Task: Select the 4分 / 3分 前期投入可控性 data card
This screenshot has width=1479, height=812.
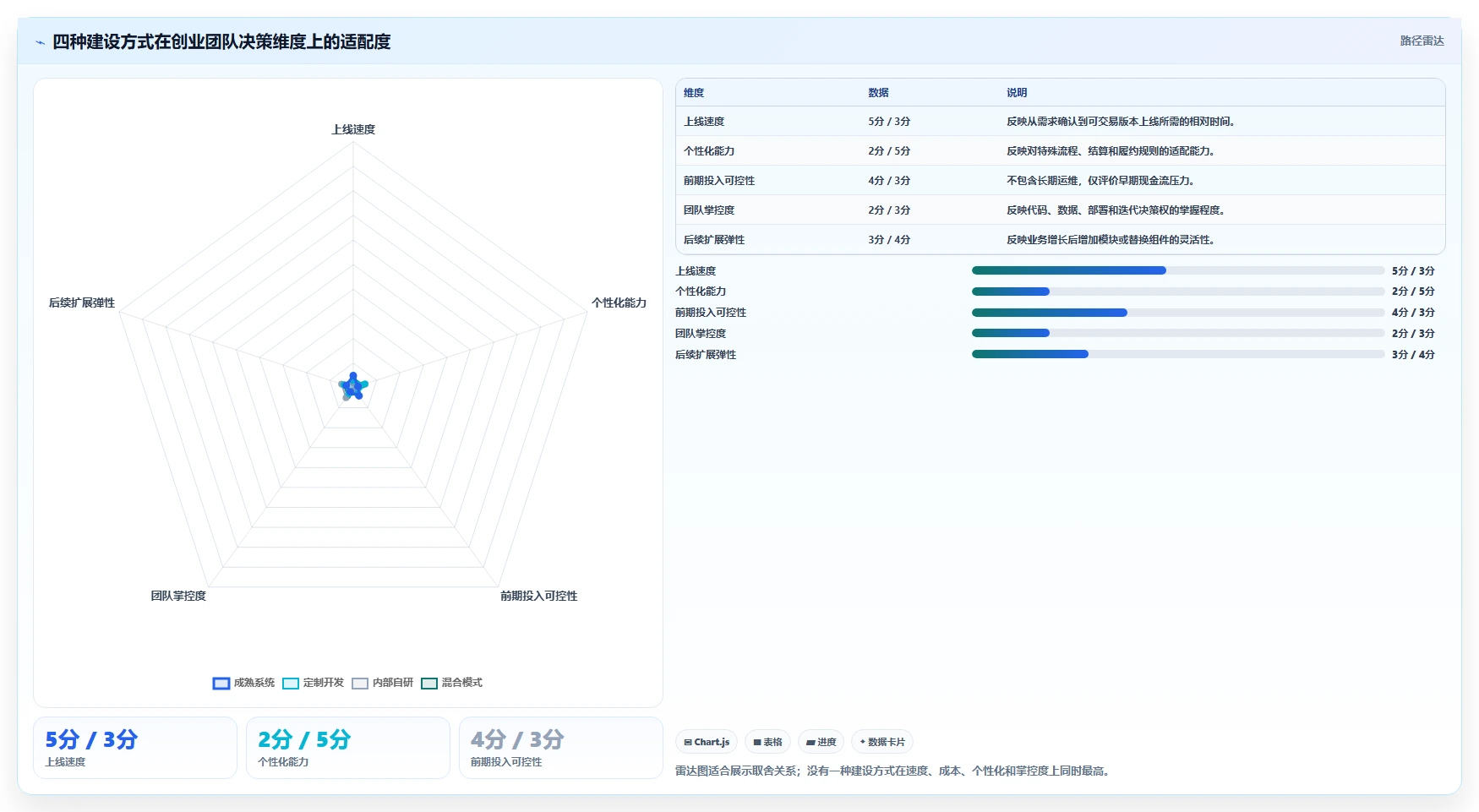Action: (x=561, y=748)
